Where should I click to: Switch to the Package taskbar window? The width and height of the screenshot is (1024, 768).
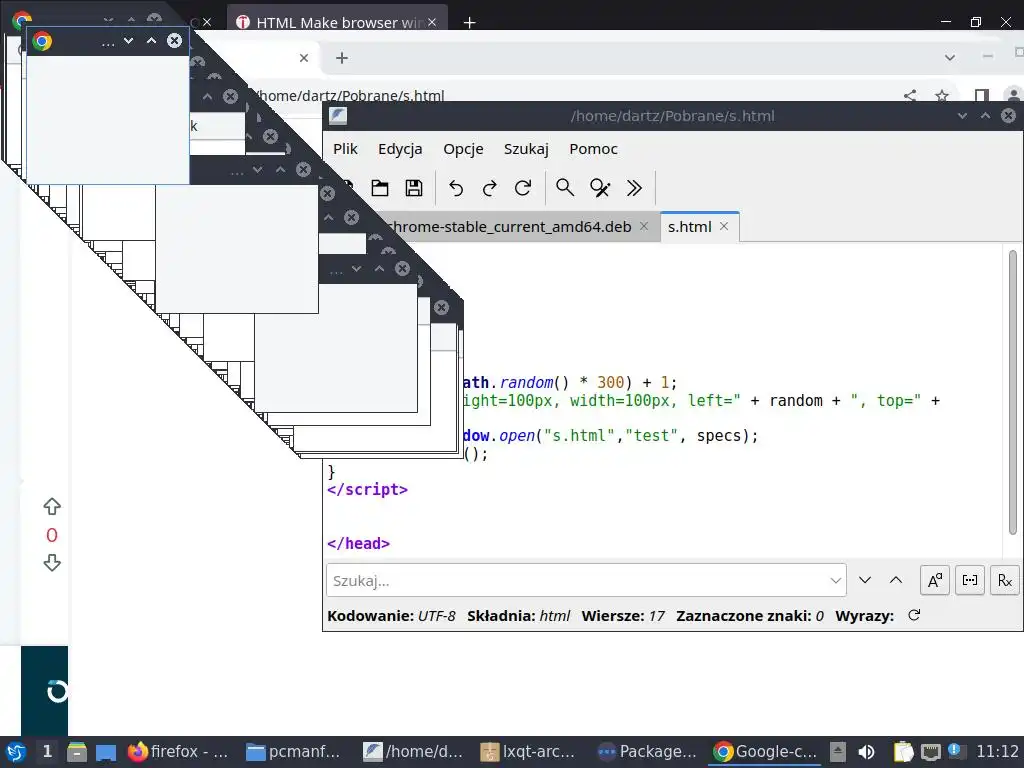647,752
